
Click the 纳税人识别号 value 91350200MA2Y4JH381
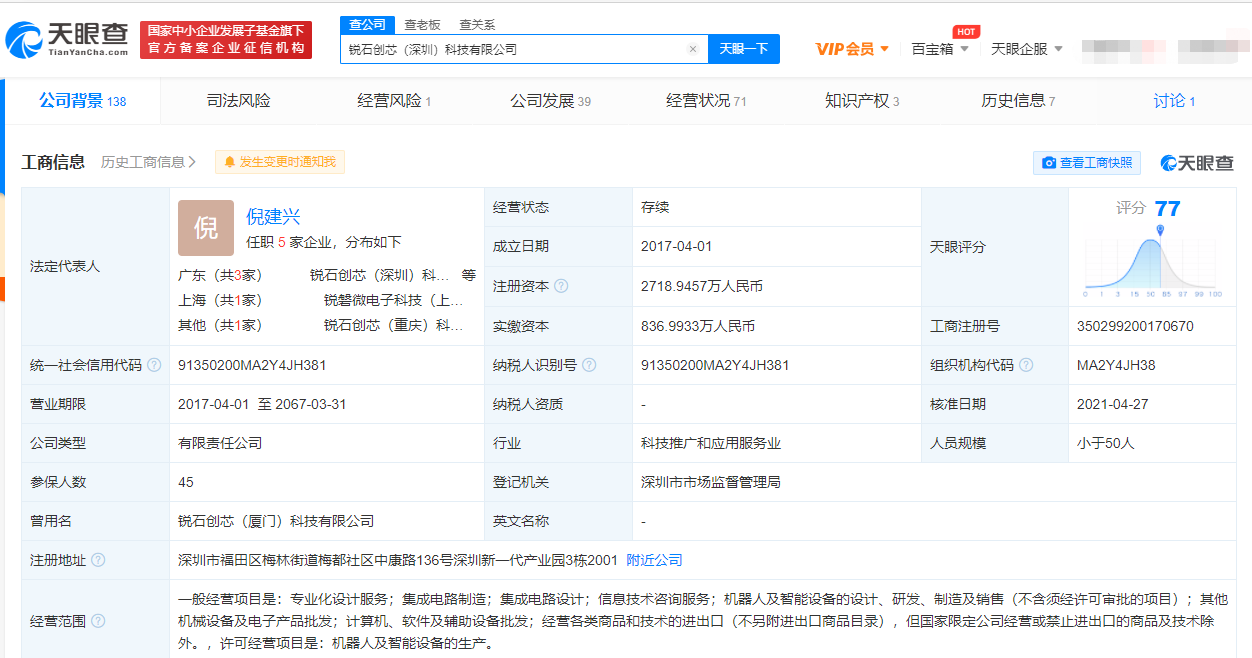coord(715,365)
